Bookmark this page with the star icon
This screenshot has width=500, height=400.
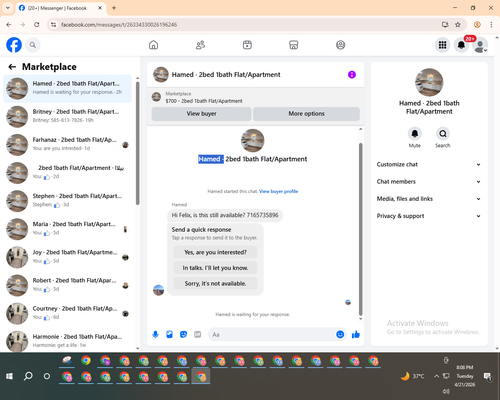click(x=458, y=25)
